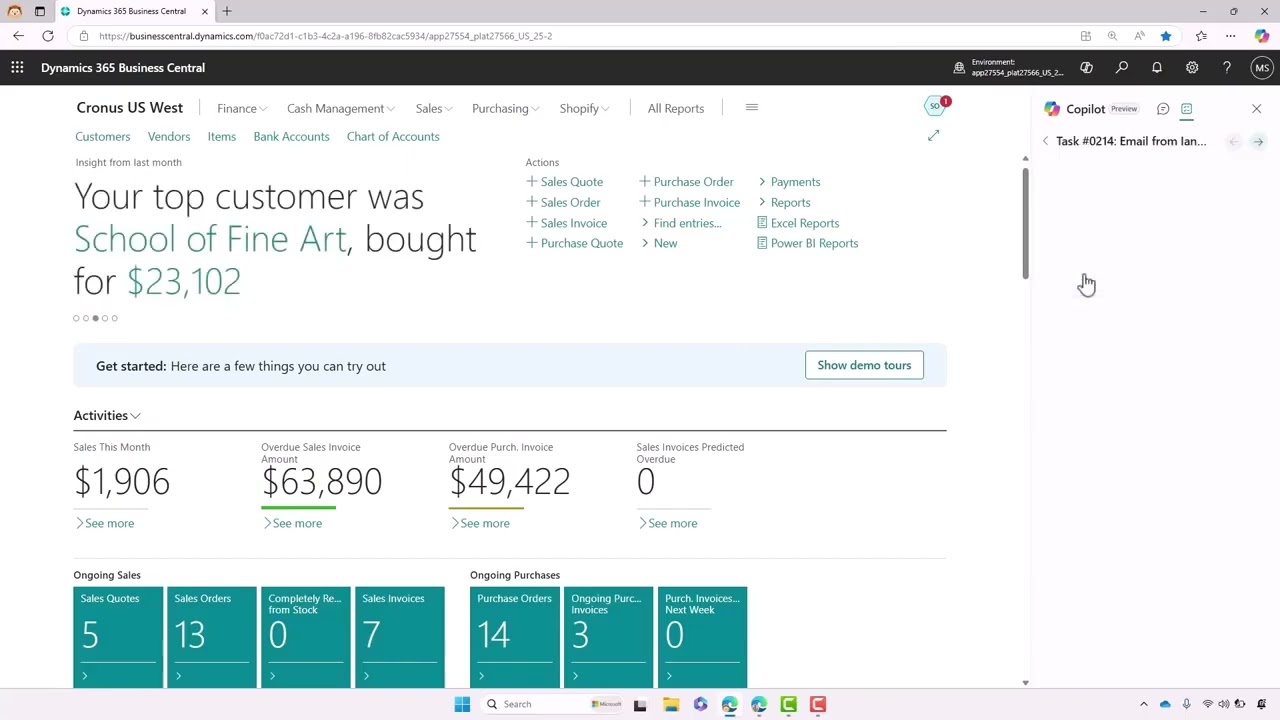Screen dimensions: 1280x720
Task: Create a new Purchase Invoice action
Action: (x=690, y=202)
